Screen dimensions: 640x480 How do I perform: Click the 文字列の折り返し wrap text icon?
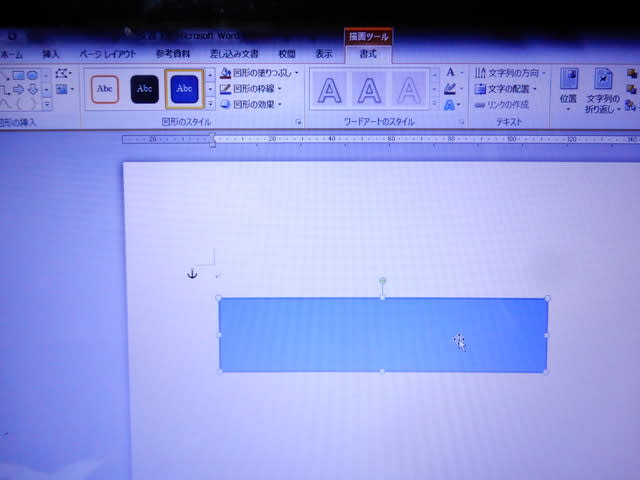point(601,86)
